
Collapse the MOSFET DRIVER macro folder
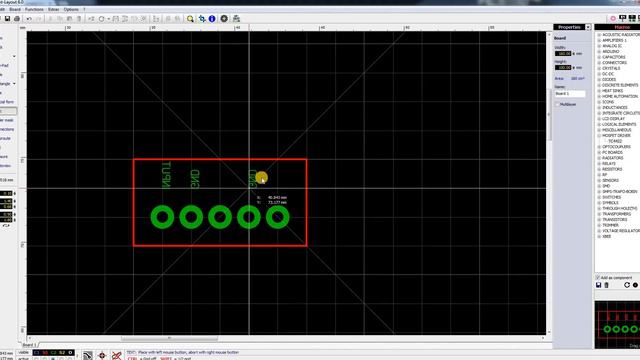pos(599,136)
